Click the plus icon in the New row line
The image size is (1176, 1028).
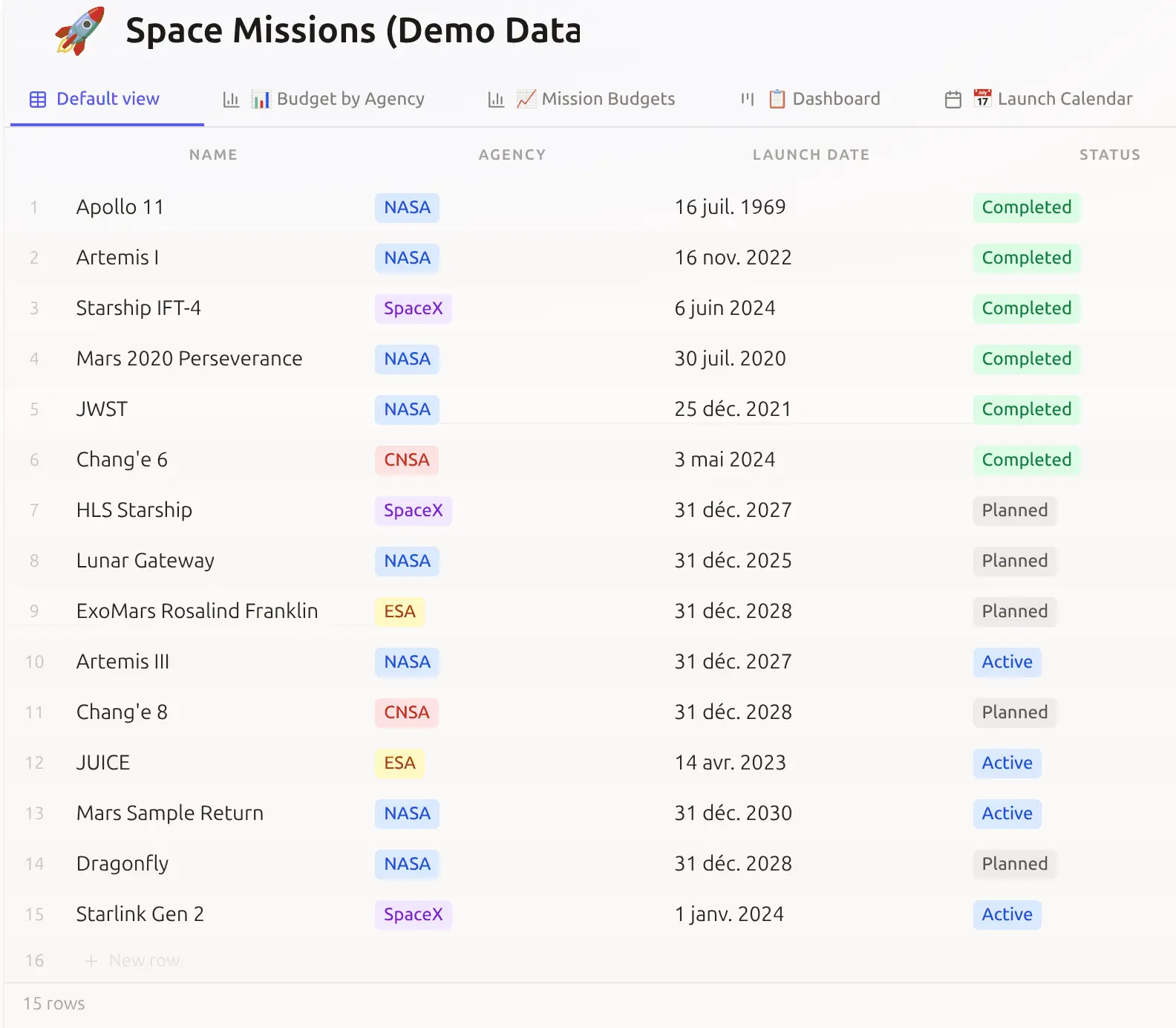tap(91, 961)
